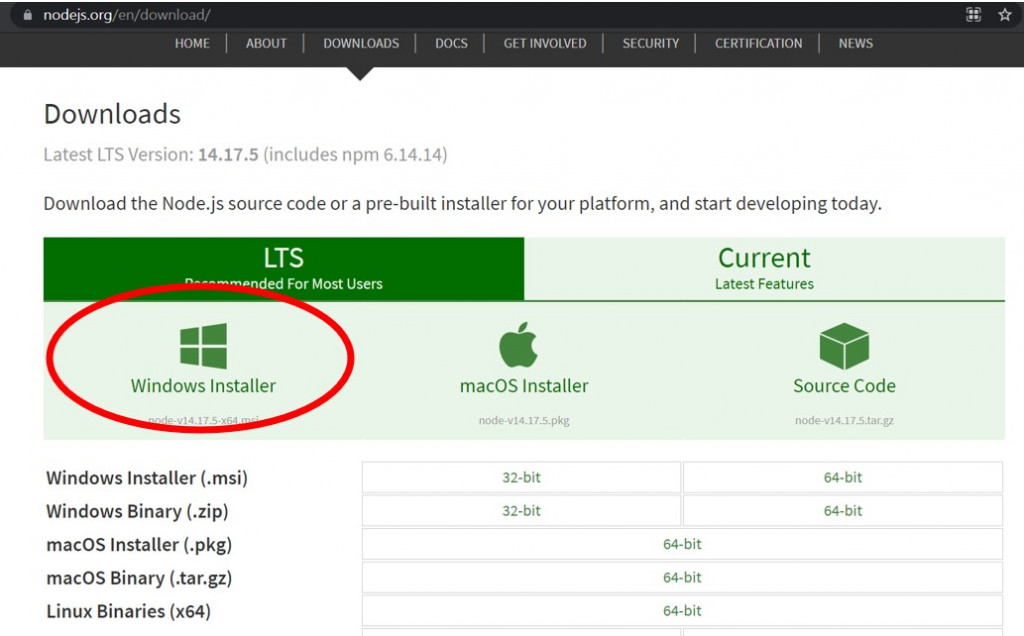This screenshot has height=636, width=1024.
Task: Download 64-bit Linux Binaries (x64)
Action: (x=682, y=611)
